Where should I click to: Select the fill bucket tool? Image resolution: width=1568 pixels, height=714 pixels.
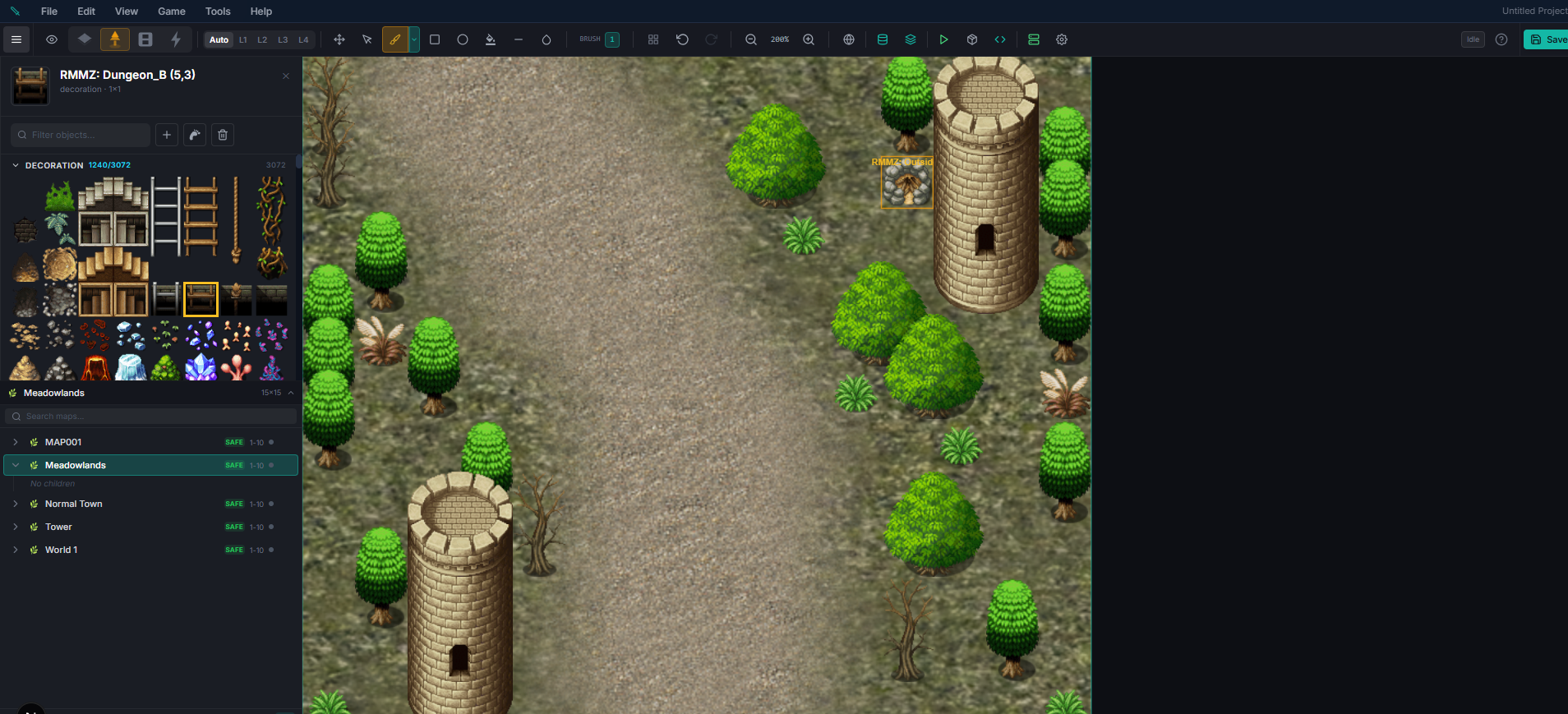(491, 39)
